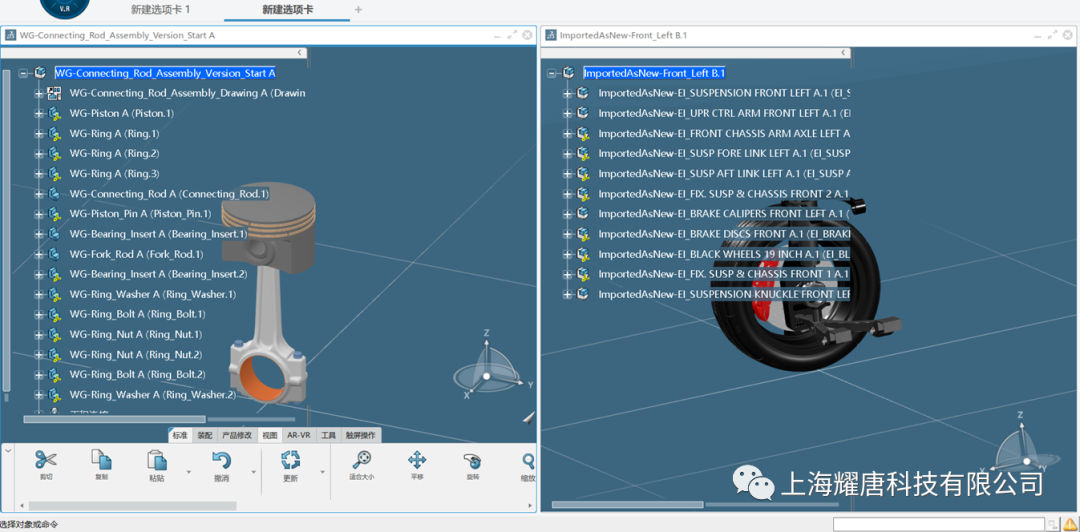The image size is (1080, 532).
Task: Select WG-Piston_Pin A (Piston_Pin.1) in tree
Action: pos(141,214)
